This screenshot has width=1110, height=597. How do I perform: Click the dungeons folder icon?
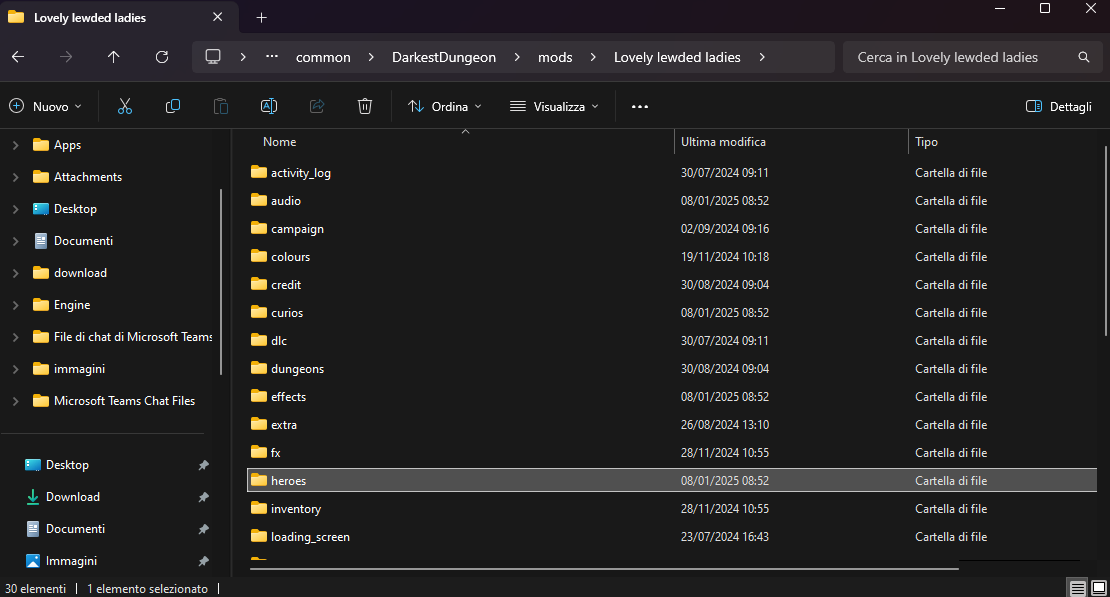[x=259, y=368]
